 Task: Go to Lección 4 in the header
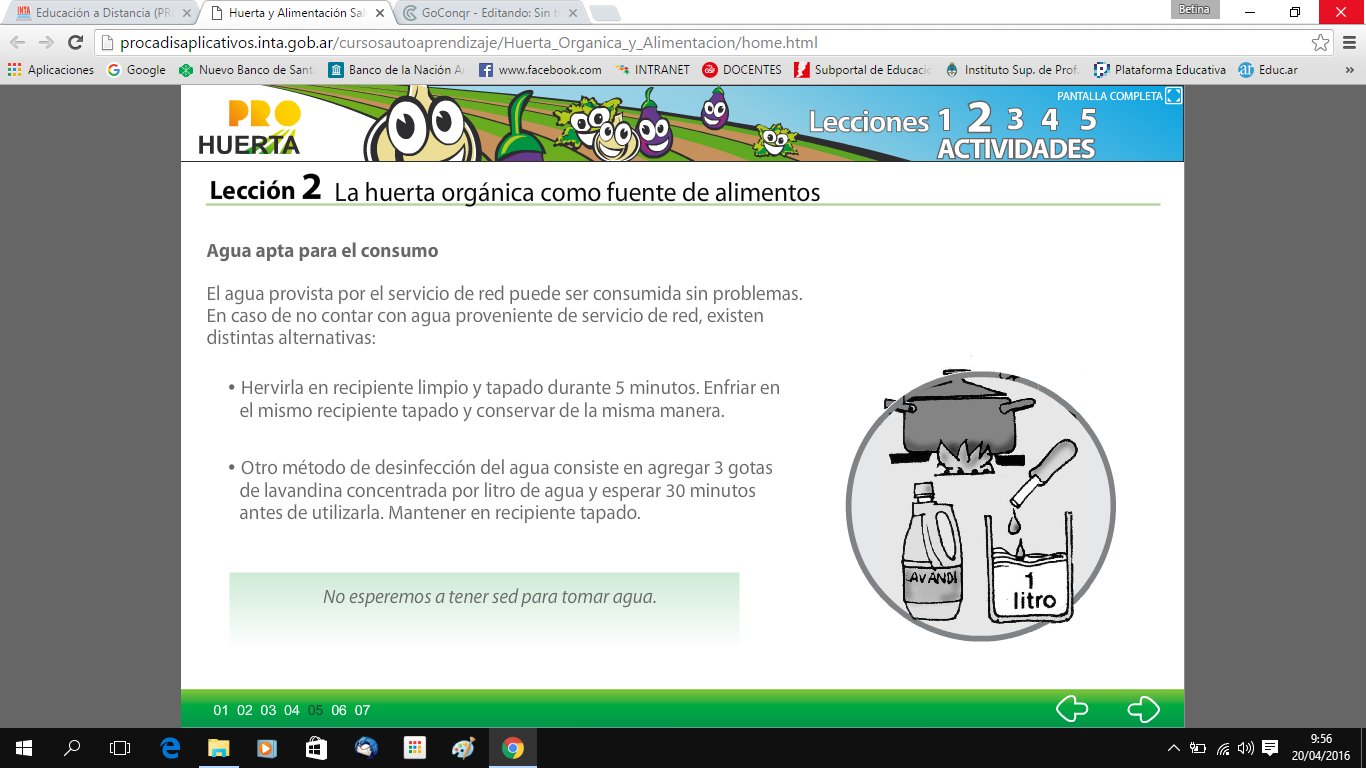point(1049,120)
